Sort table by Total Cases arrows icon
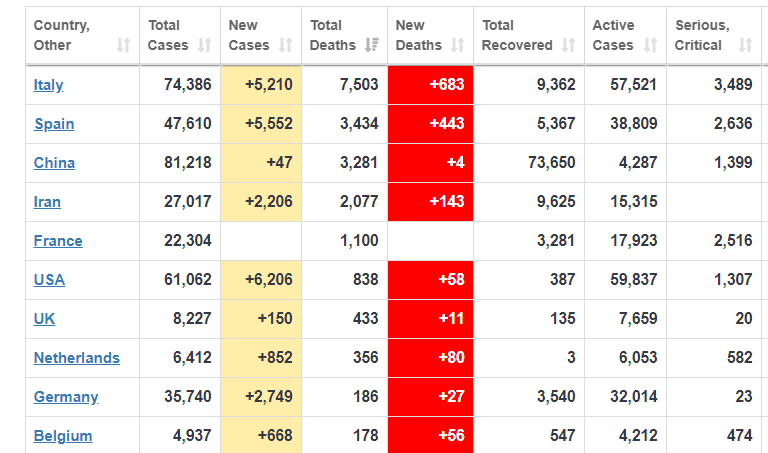The width and height of the screenshot is (768, 453). [204, 45]
